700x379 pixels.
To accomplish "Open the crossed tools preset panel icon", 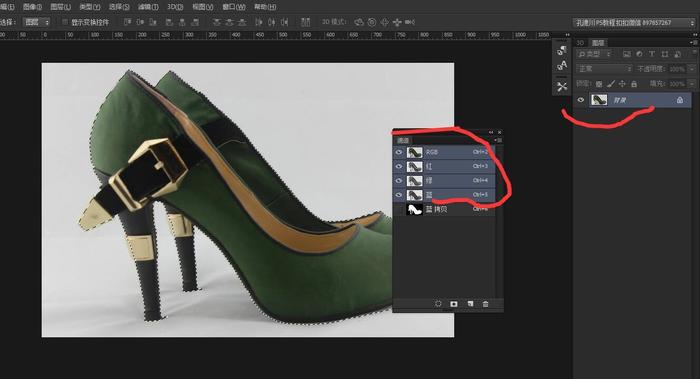I will (562, 86).
